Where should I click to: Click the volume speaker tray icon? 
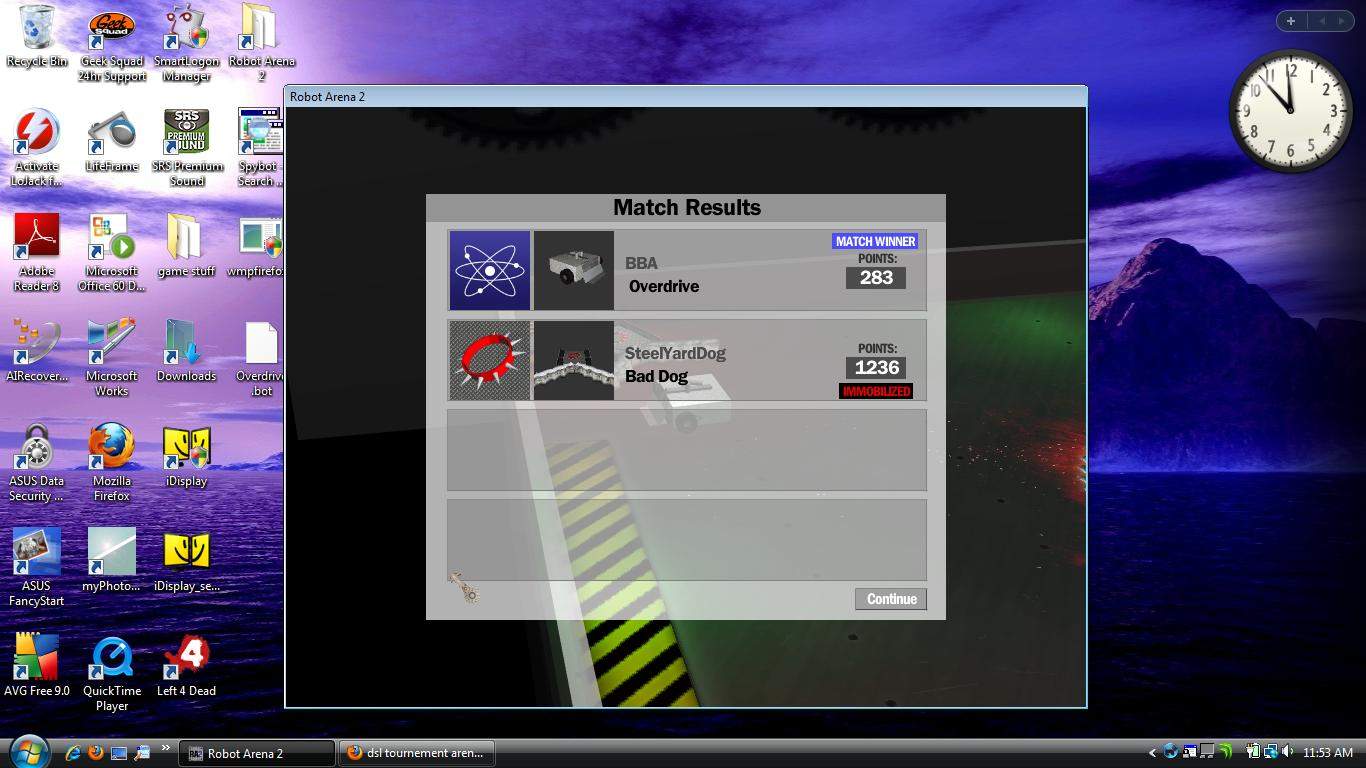tap(1287, 752)
